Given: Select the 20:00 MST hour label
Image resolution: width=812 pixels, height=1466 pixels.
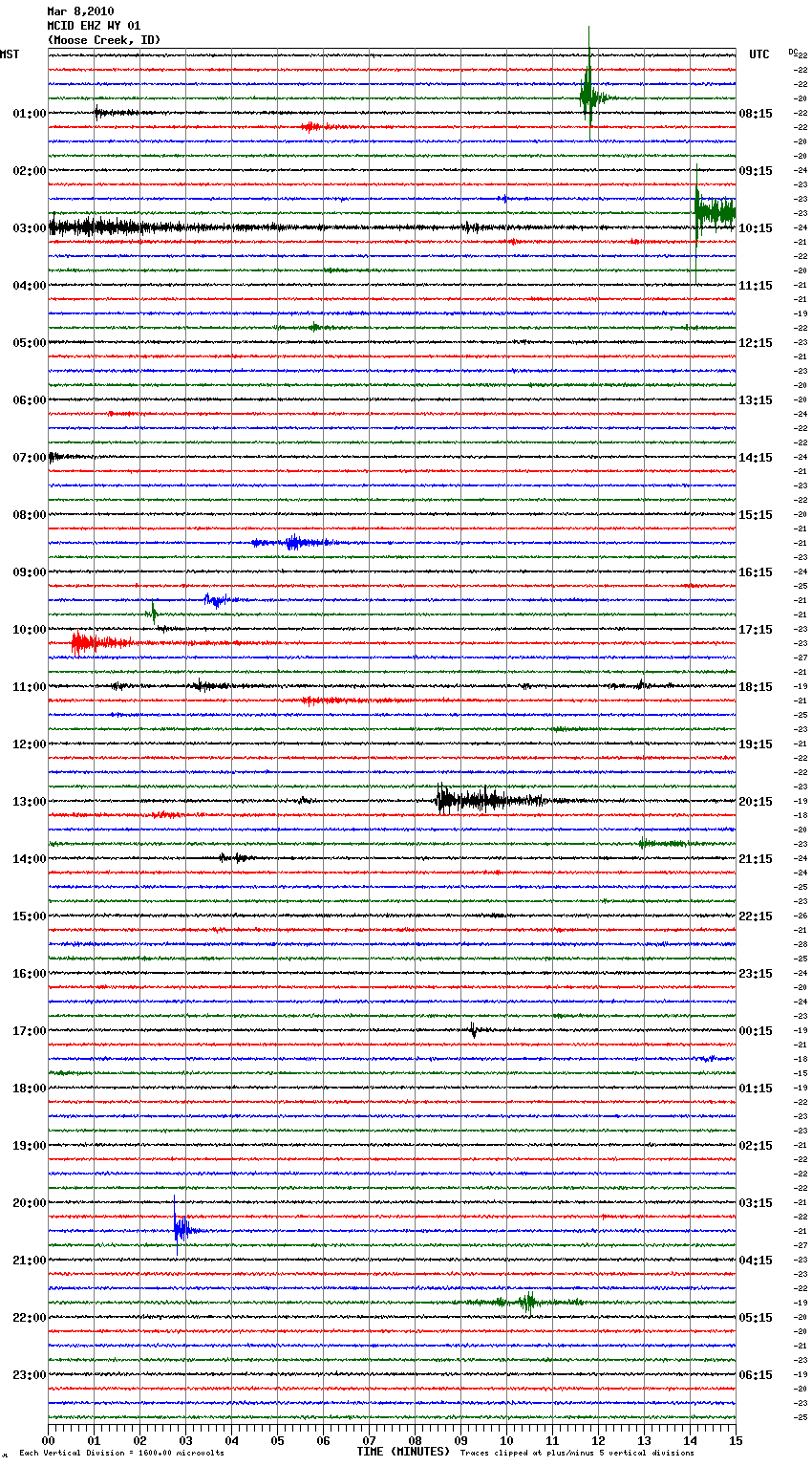Looking at the screenshot, I should click(x=30, y=1203).
